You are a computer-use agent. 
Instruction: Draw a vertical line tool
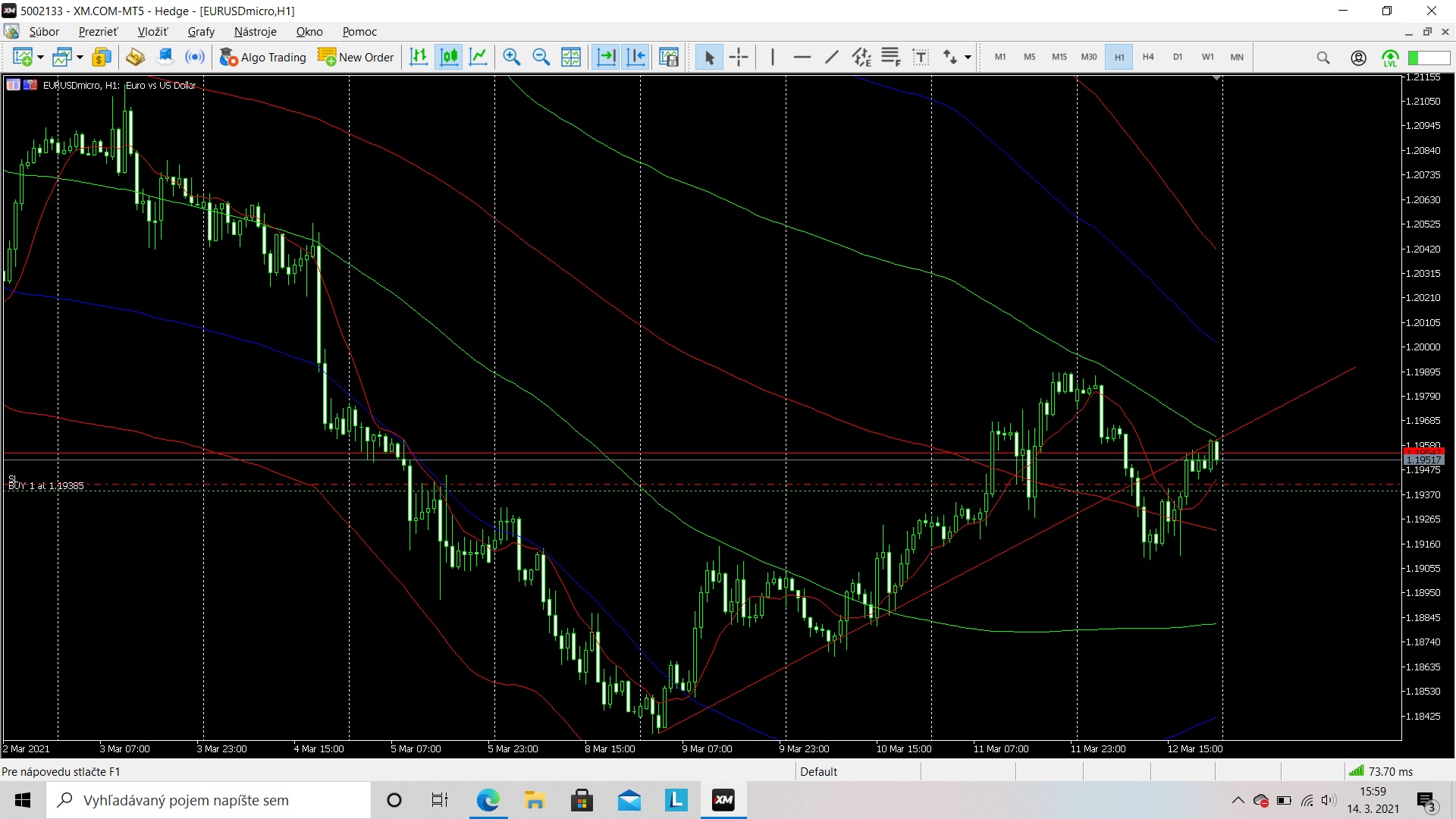tap(772, 57)
